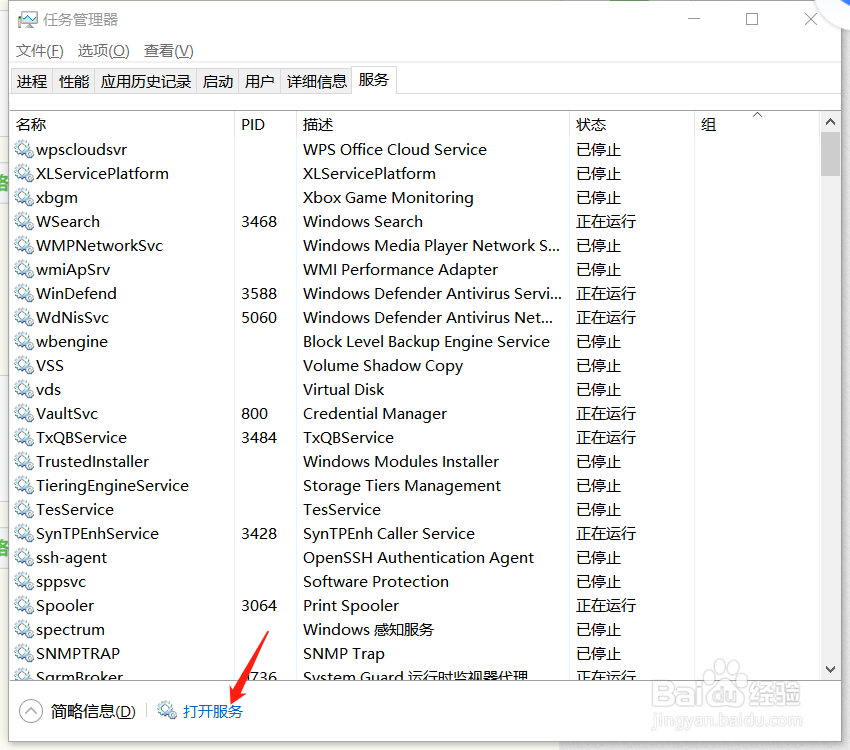
Task: Switch to the 进程 tab
Action: pos(31,82)
